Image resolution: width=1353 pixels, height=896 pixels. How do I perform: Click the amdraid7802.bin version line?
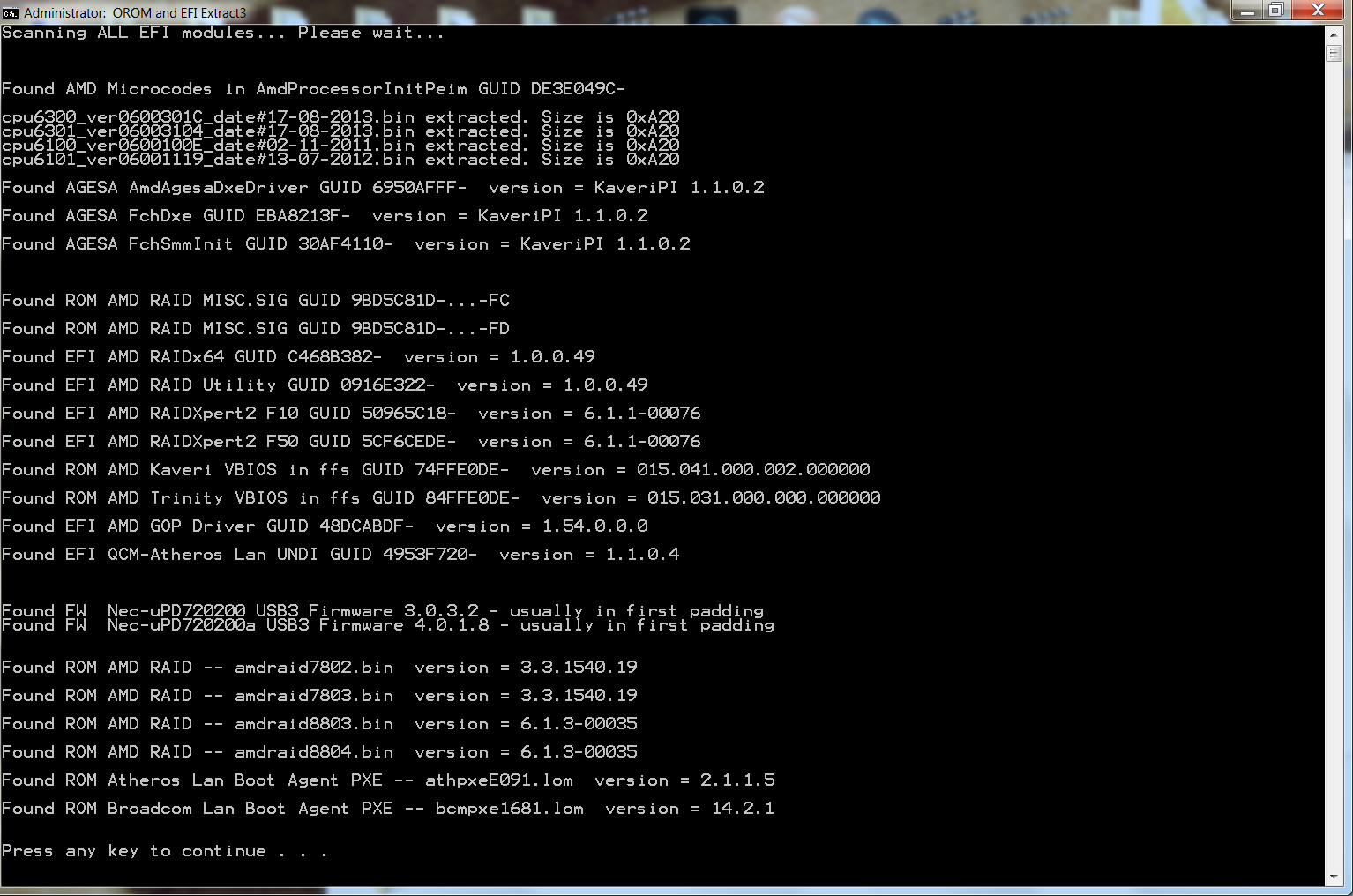[319, 668]
